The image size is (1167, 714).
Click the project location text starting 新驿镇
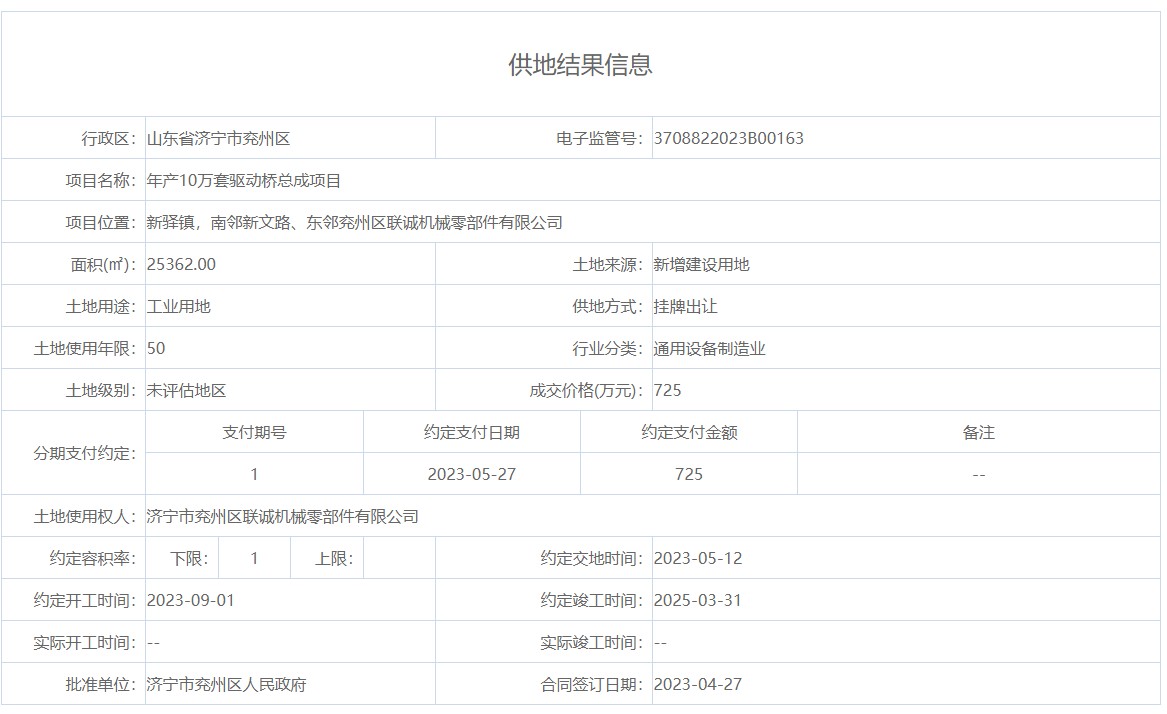354,223
